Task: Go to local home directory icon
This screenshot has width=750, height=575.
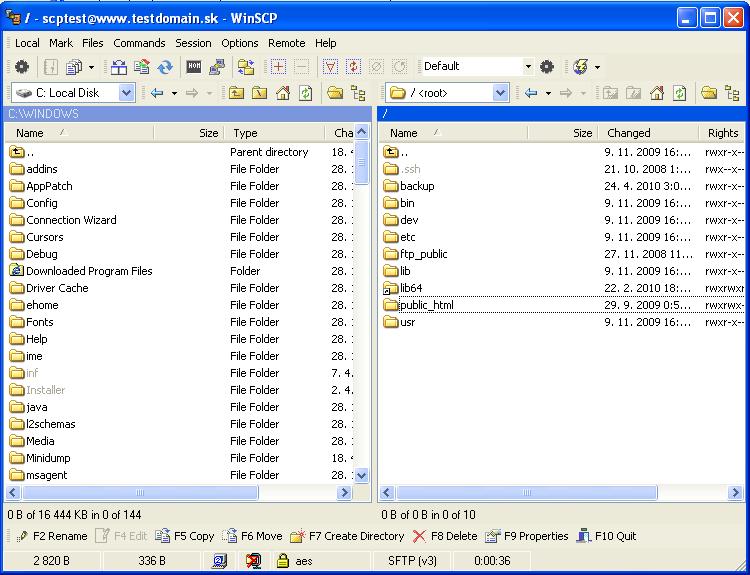Action: pyautogui.click(x=283, y=93)
